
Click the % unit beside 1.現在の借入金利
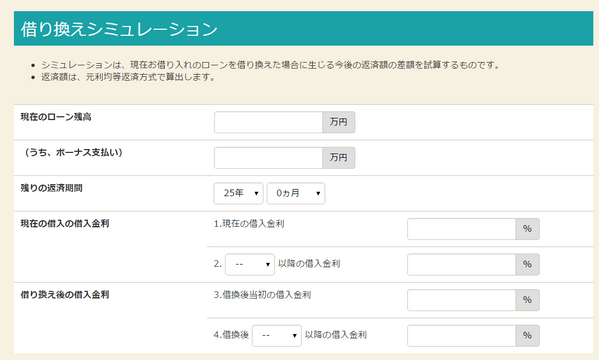pyautogui.click(x=528, y=229)
